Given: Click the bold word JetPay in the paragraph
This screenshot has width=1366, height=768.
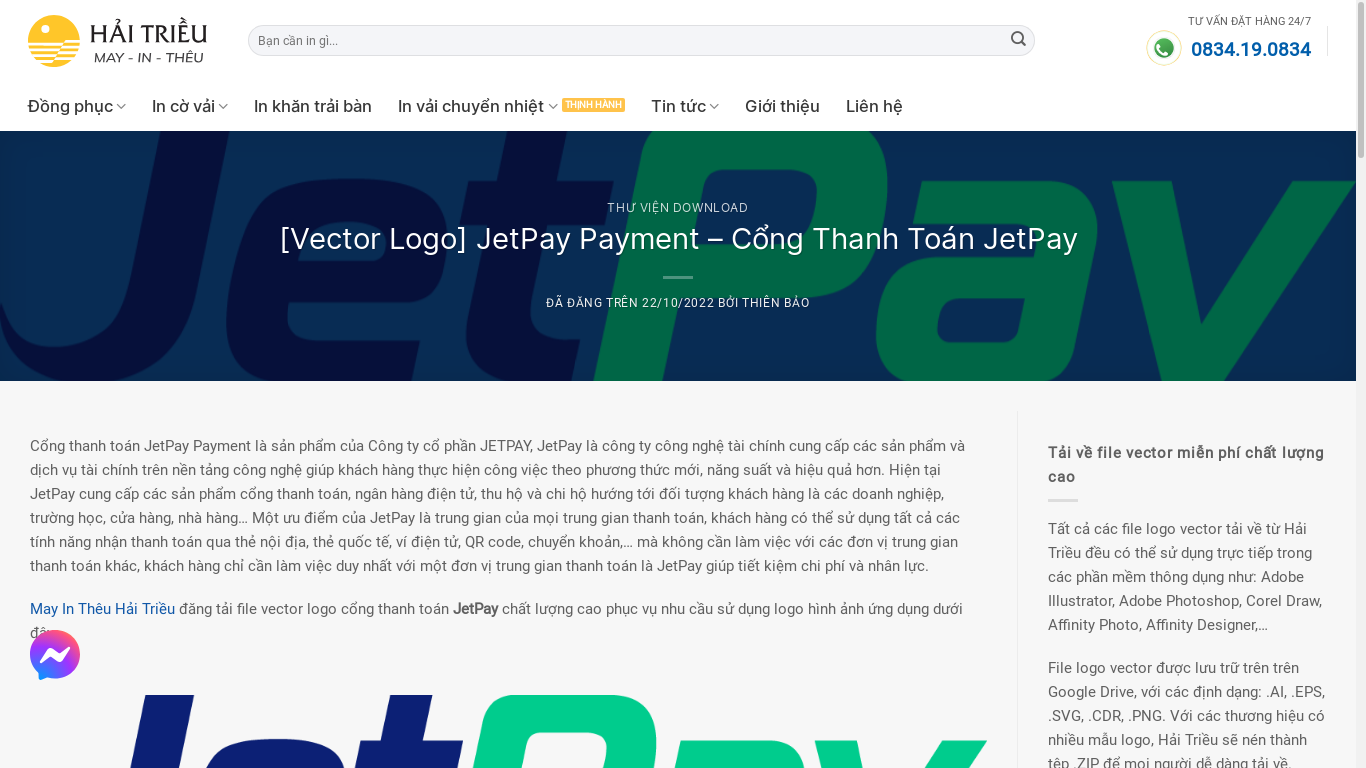Looking at the screenshot, I should coord(475,609).
